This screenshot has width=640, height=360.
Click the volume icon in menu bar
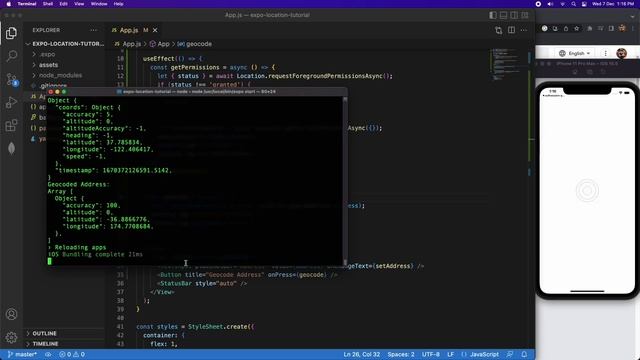click(550, 4)
